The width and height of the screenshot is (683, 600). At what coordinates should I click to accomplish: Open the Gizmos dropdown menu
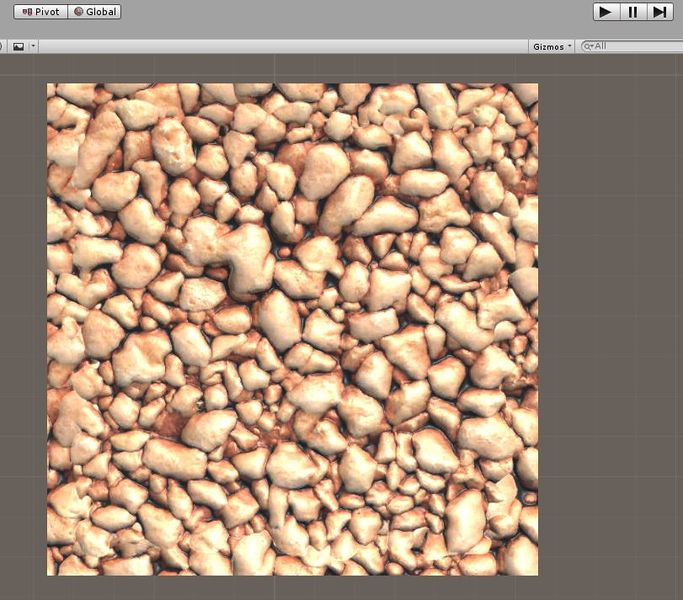pos(552,47)
